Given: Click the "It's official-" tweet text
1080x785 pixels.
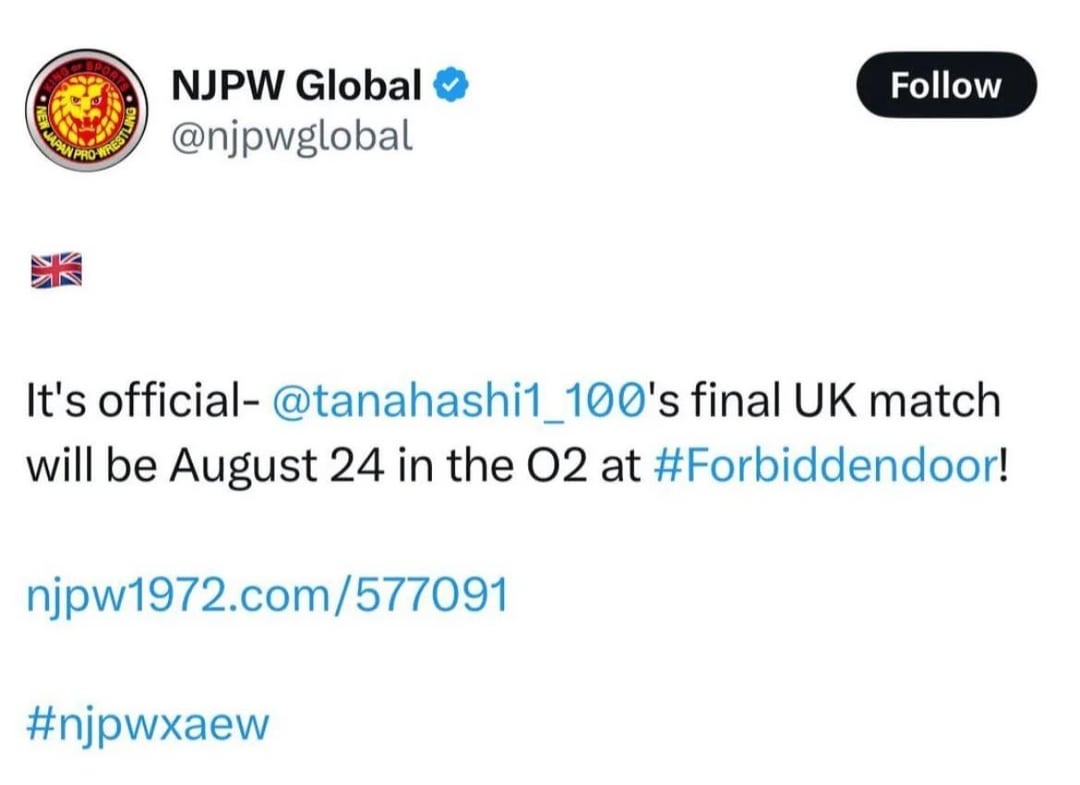Looking at the screenshot, I should click(x=143, y=400).
